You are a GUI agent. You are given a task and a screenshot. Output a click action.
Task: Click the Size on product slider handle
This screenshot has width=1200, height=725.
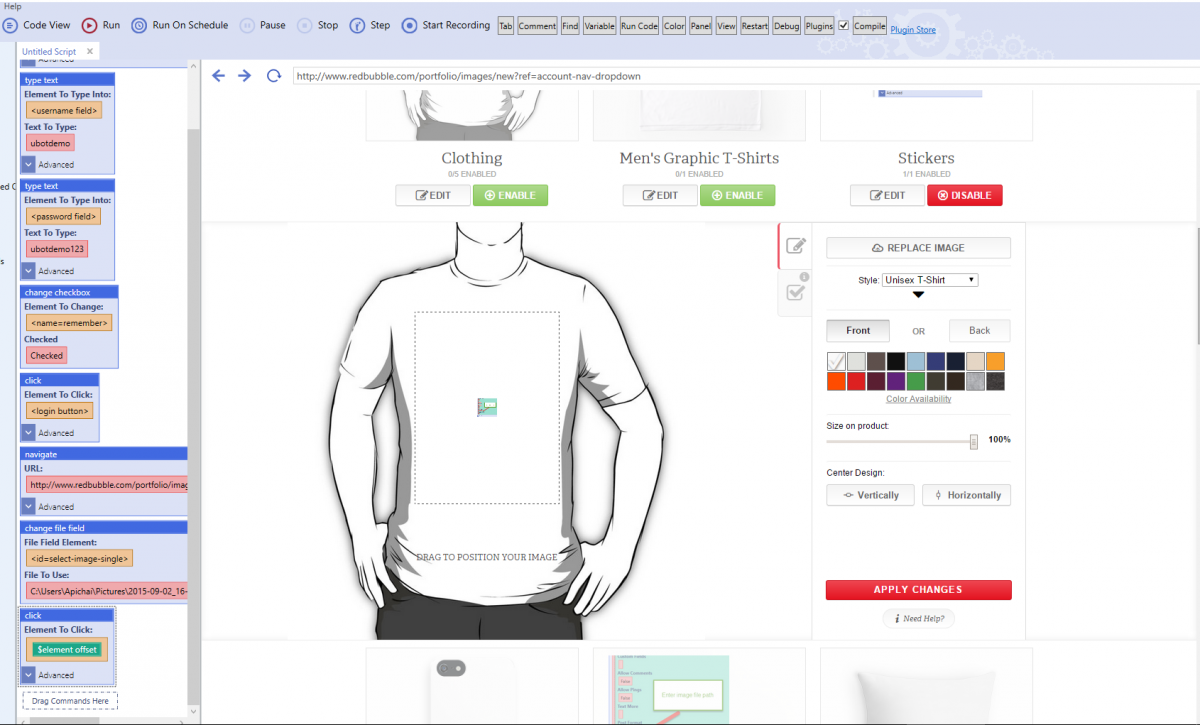[973, 441]
